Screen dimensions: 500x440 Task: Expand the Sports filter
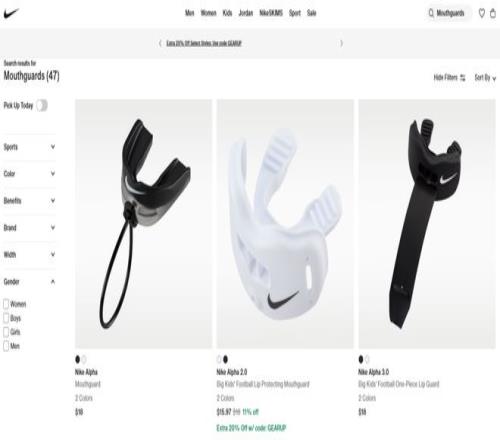tap(29, 147)
